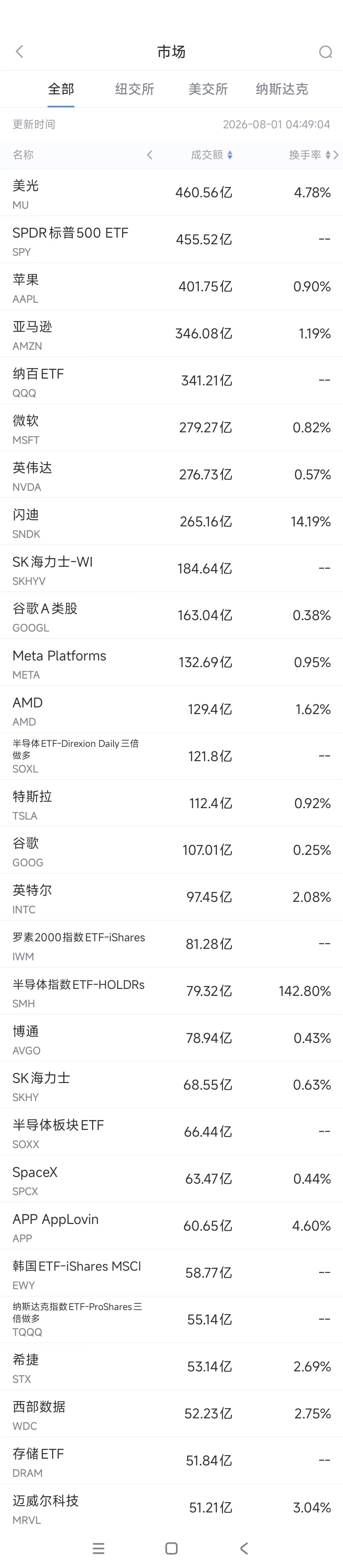
Task: Sort list by 换手率 column
Action: 310,155
